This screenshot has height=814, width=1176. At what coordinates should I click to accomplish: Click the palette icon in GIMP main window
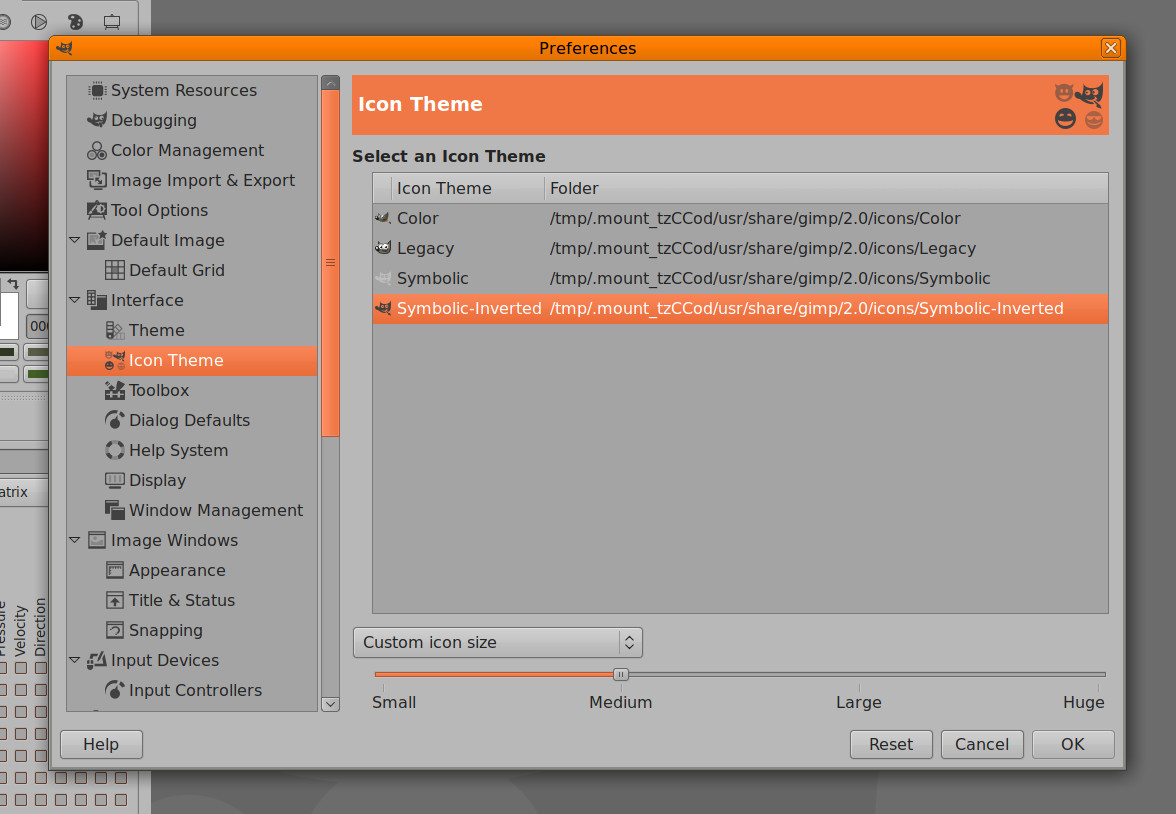[x=75, y=22]
